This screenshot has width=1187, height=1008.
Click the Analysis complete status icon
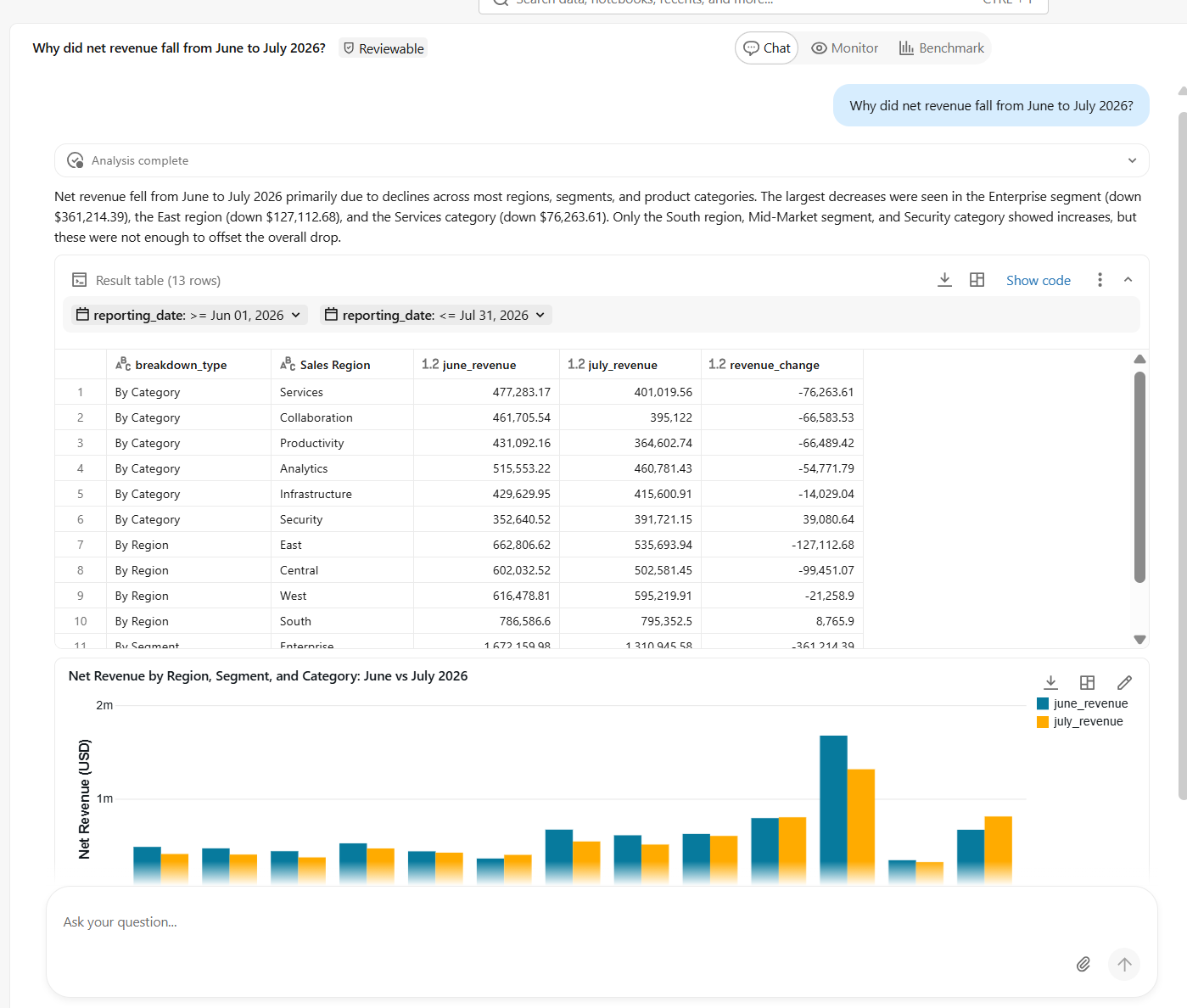76,160
